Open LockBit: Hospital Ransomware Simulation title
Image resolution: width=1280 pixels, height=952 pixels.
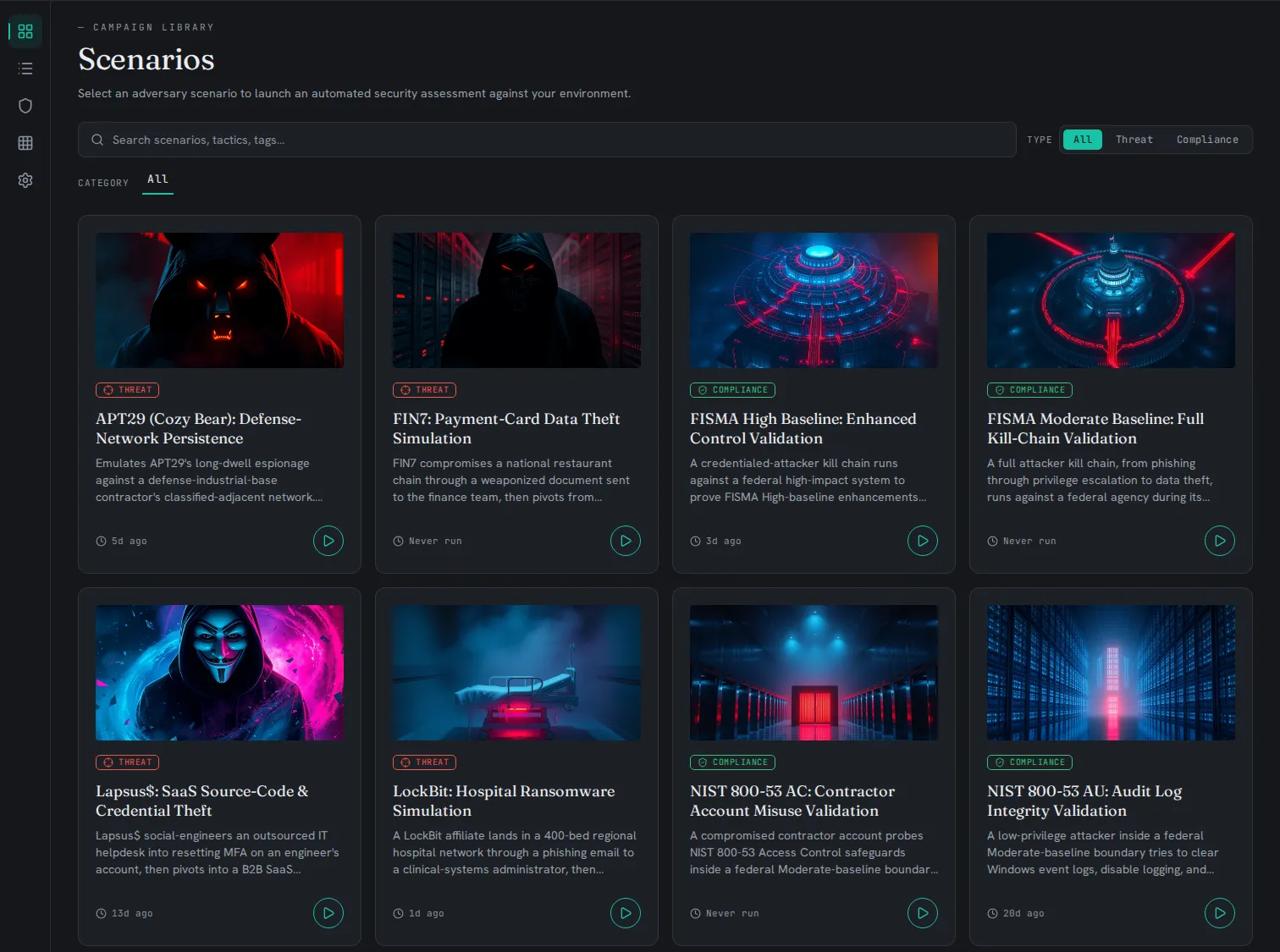[504, 801]
